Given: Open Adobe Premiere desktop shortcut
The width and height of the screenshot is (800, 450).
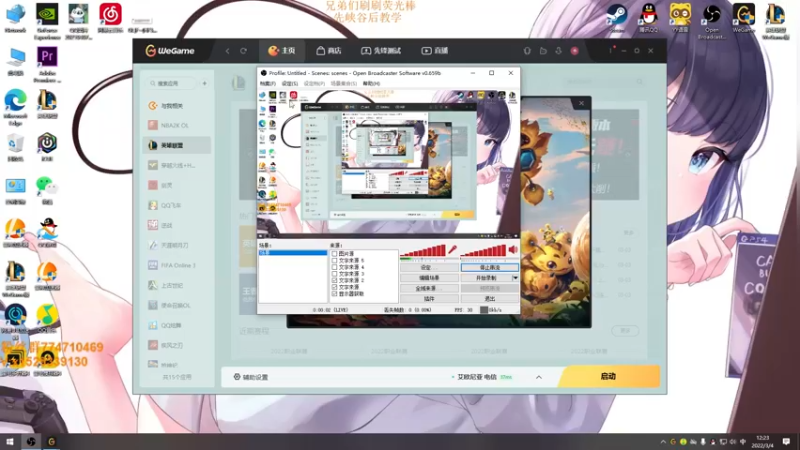Looking at the screenshot, I should pyautogui.click(x=47, y=64).
